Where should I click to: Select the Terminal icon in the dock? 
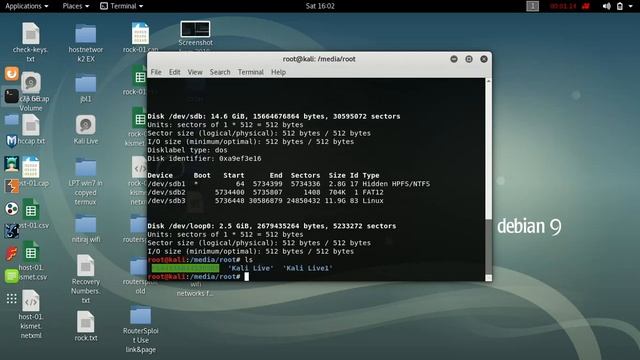pos(11,96)
